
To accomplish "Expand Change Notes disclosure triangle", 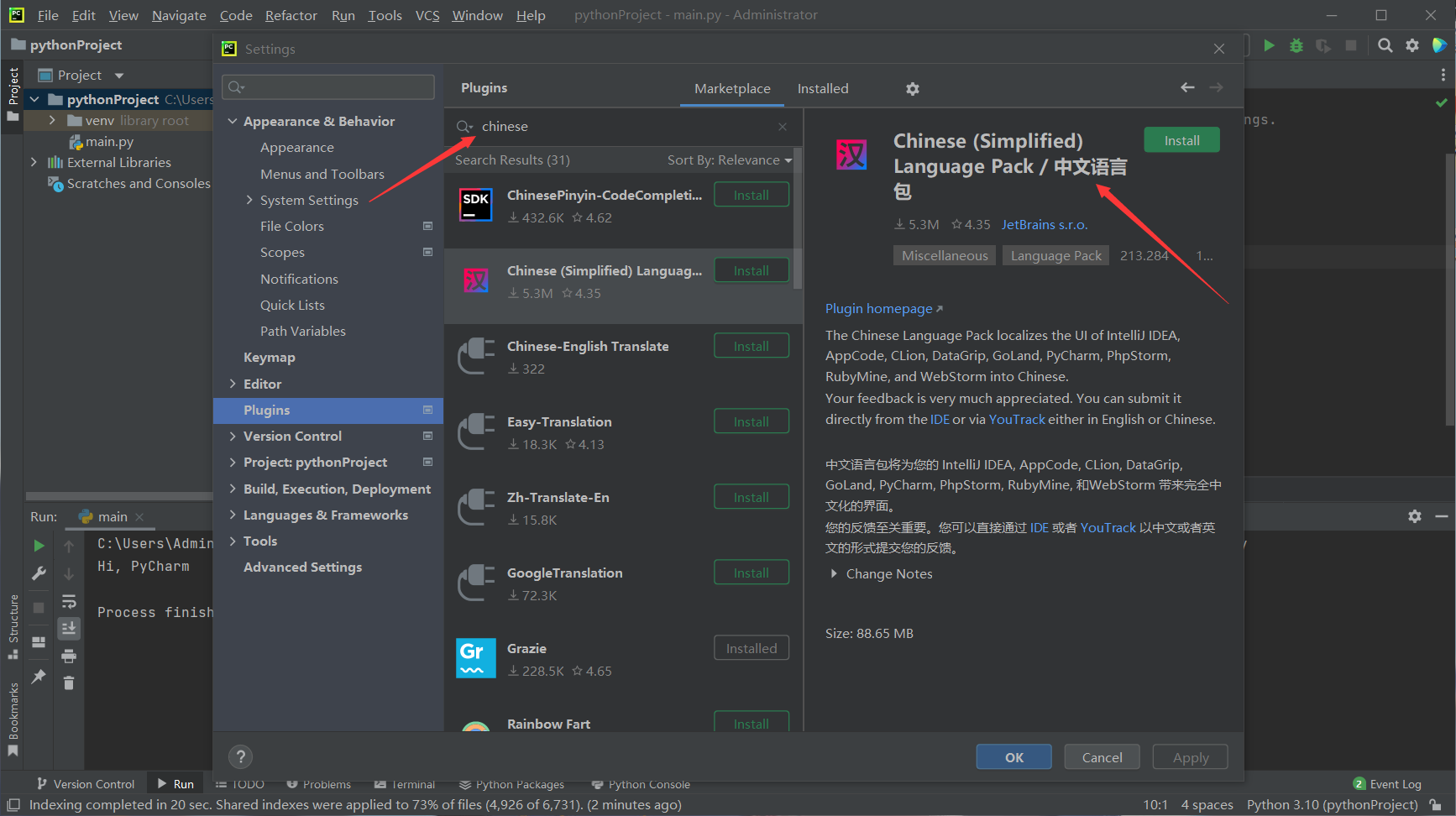I will point(834,574).
